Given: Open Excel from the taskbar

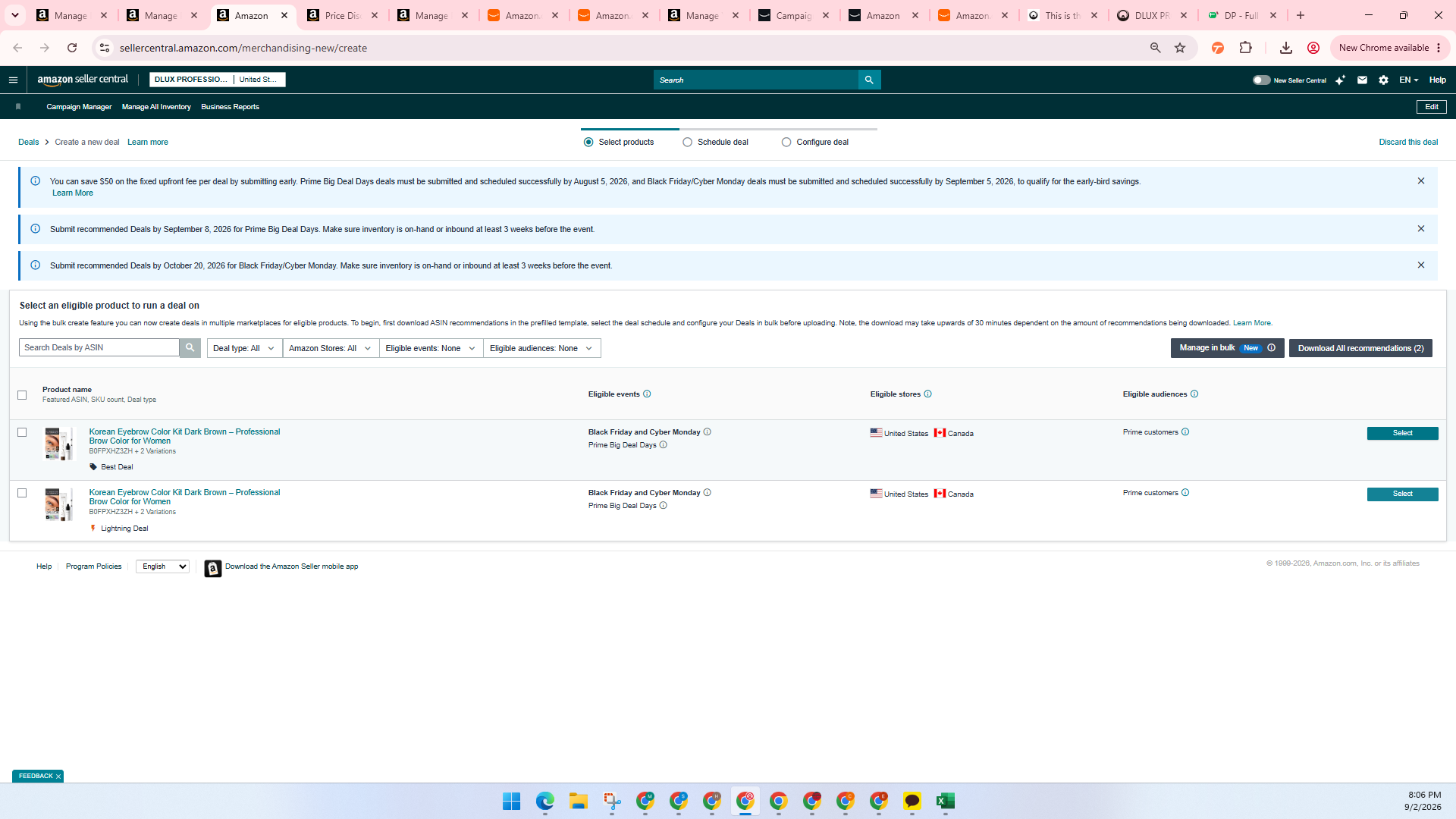Looking at the screenshot, I should 945,801.
